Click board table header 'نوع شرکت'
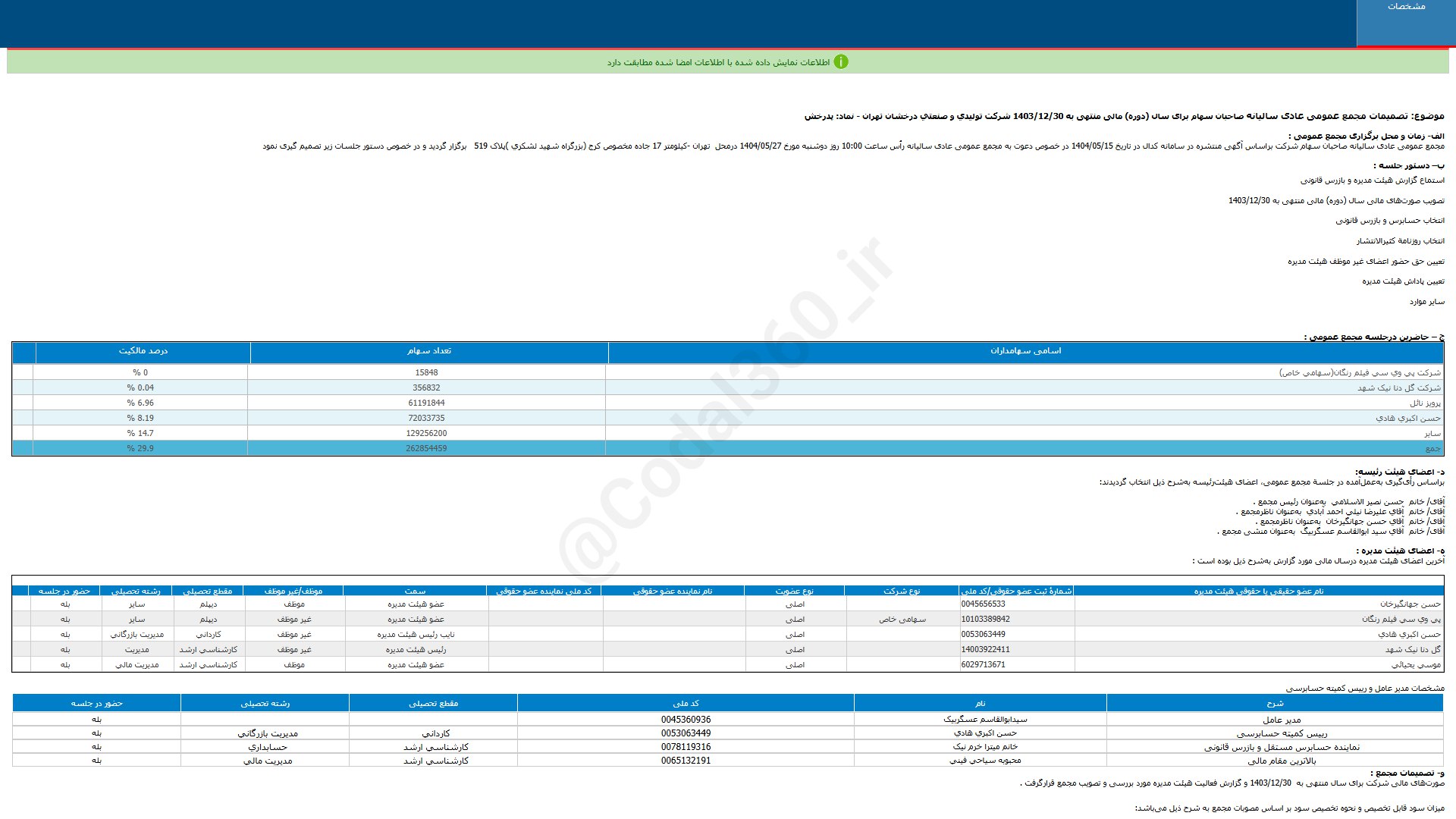Viewport: 1456px width, 819px height. (902, 591)
